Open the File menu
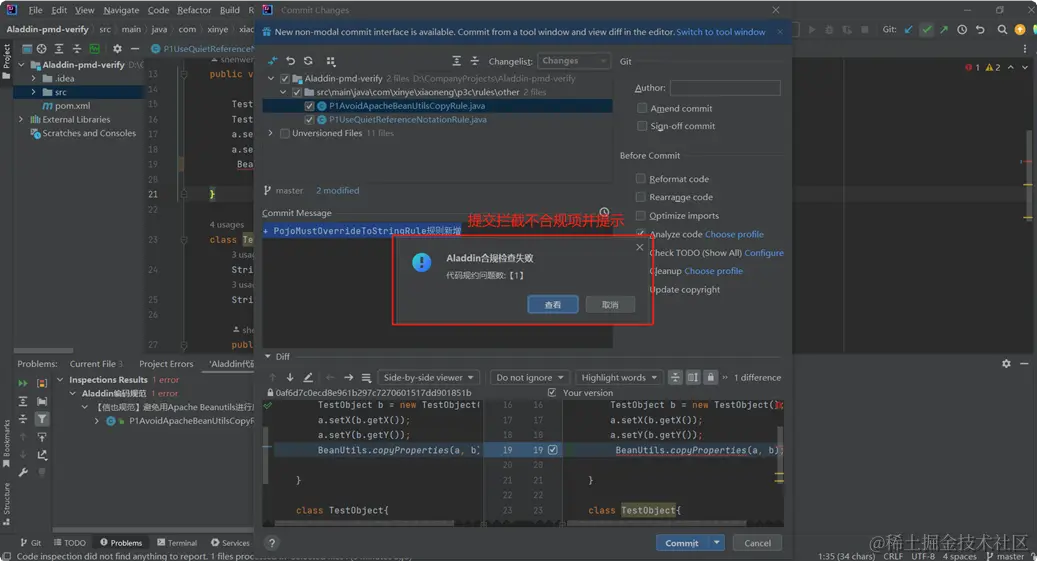This screenshot has height=561, width=1037. [35, 10]
